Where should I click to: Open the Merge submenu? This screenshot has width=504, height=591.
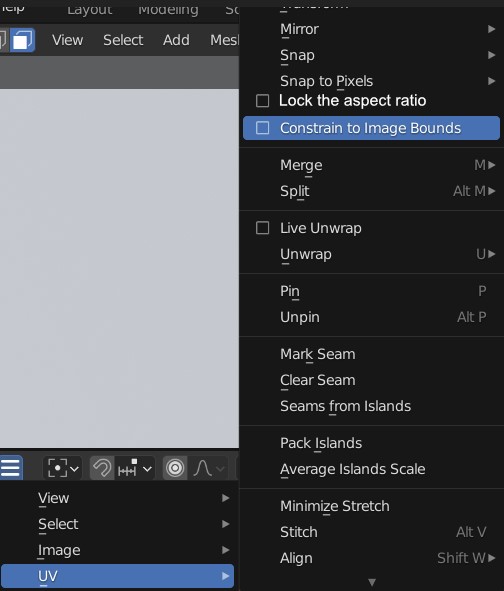(371, 165)
